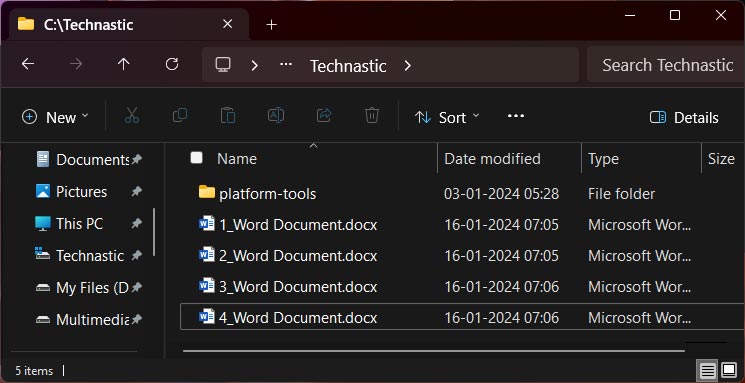
Task: Select 2_Word Document.docx file name
Action: (298, 256)
